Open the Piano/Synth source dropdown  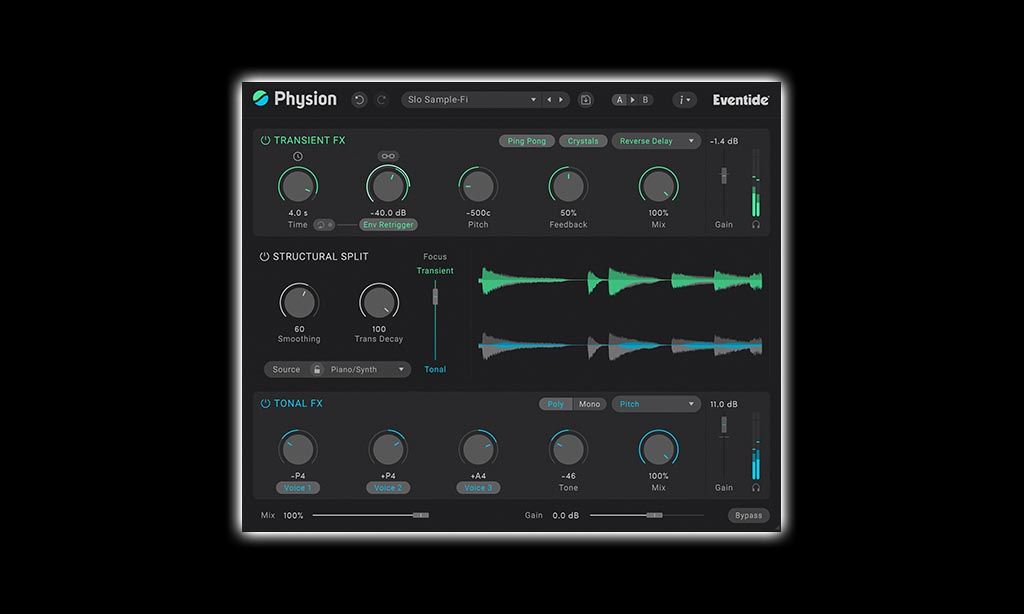coord(368,370)
